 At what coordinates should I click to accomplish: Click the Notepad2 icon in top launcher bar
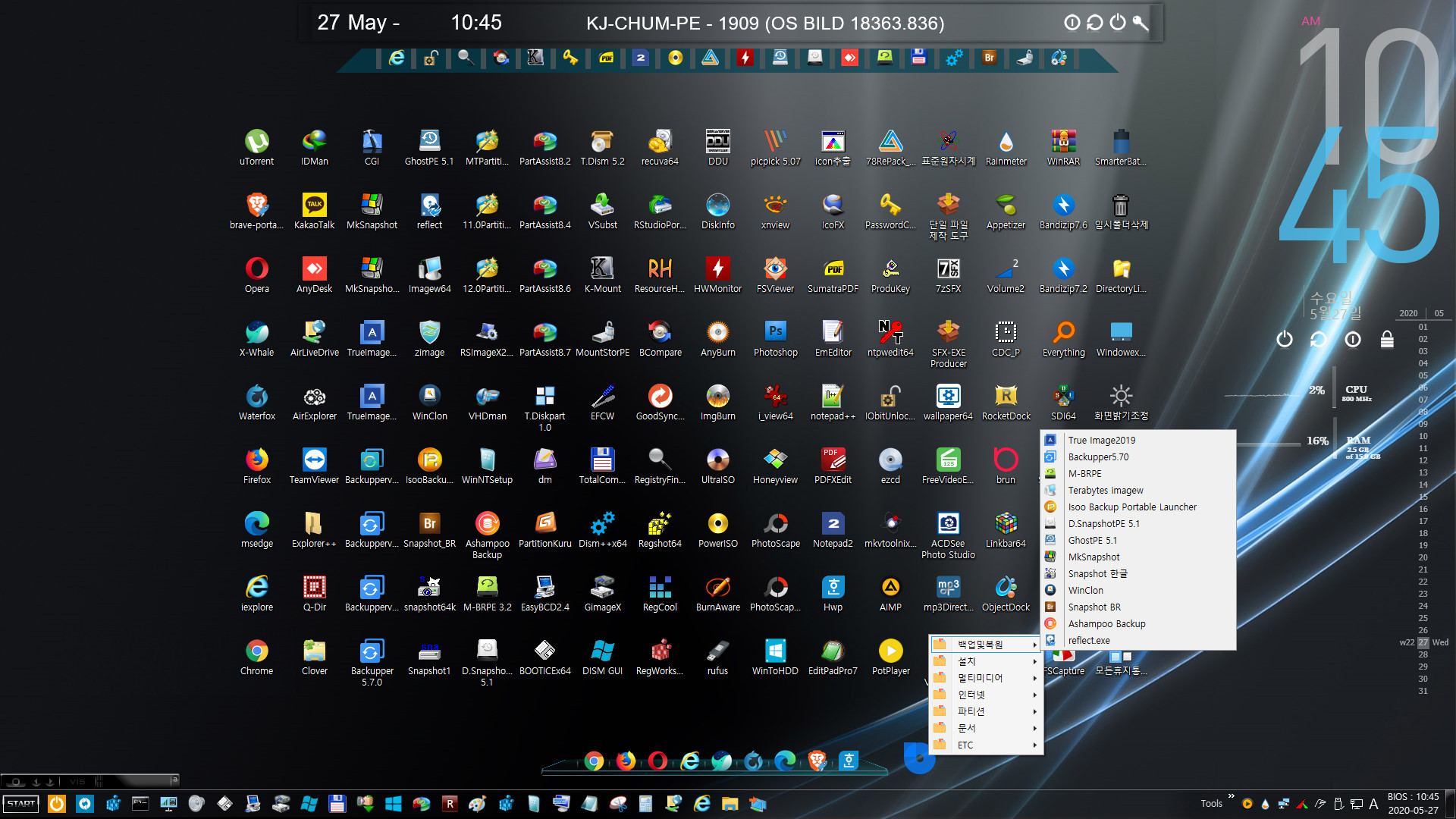(640, 58)
